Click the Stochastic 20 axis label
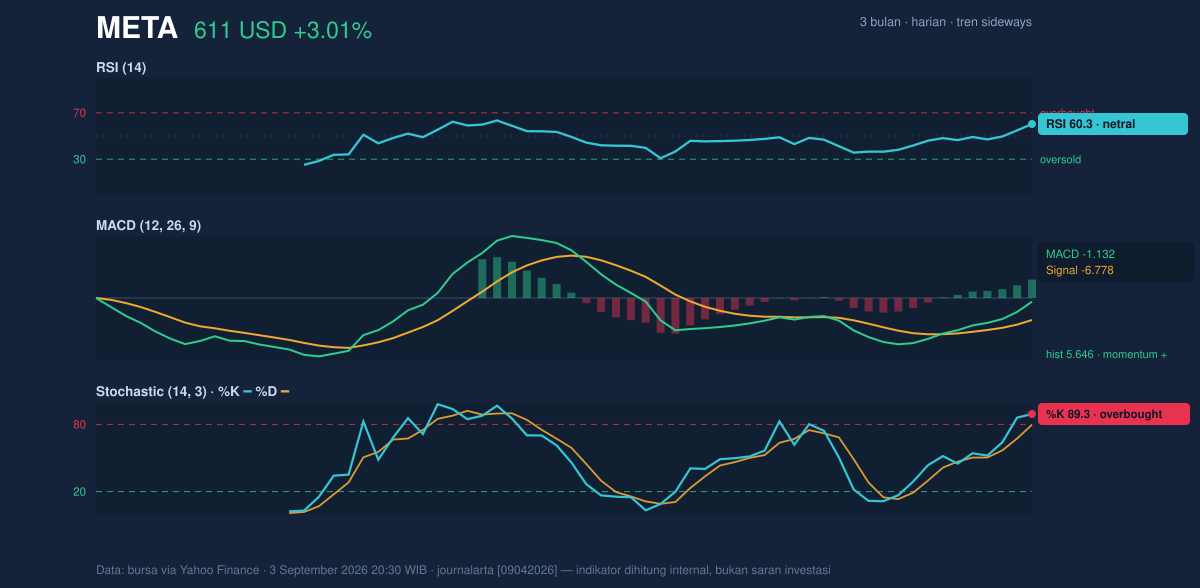 click(79, 491)
